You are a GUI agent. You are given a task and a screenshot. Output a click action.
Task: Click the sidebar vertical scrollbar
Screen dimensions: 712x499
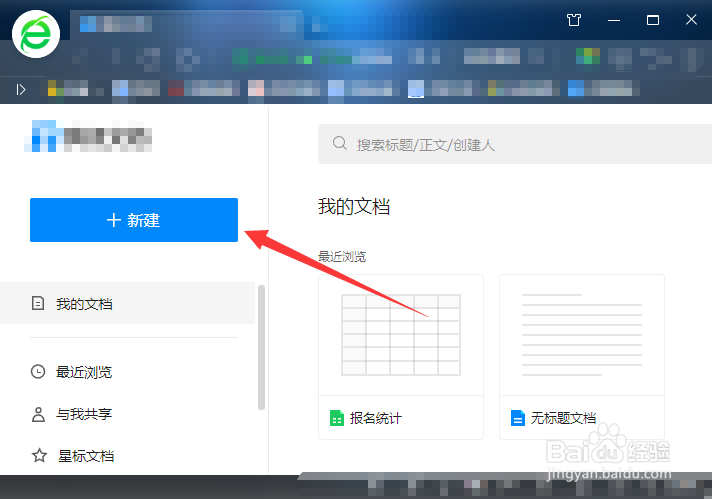pos(262,347)
